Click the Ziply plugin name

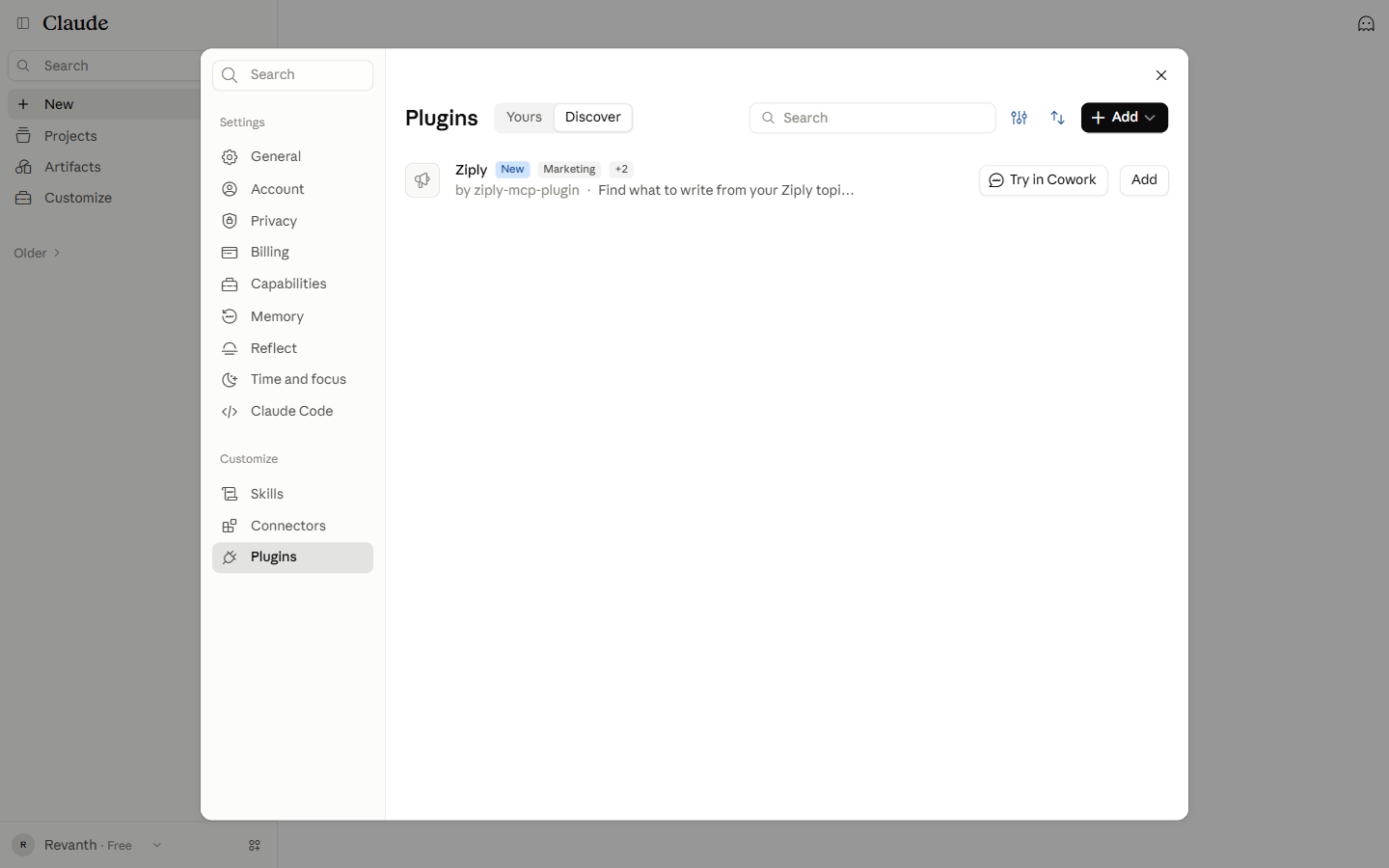[471, 170]
